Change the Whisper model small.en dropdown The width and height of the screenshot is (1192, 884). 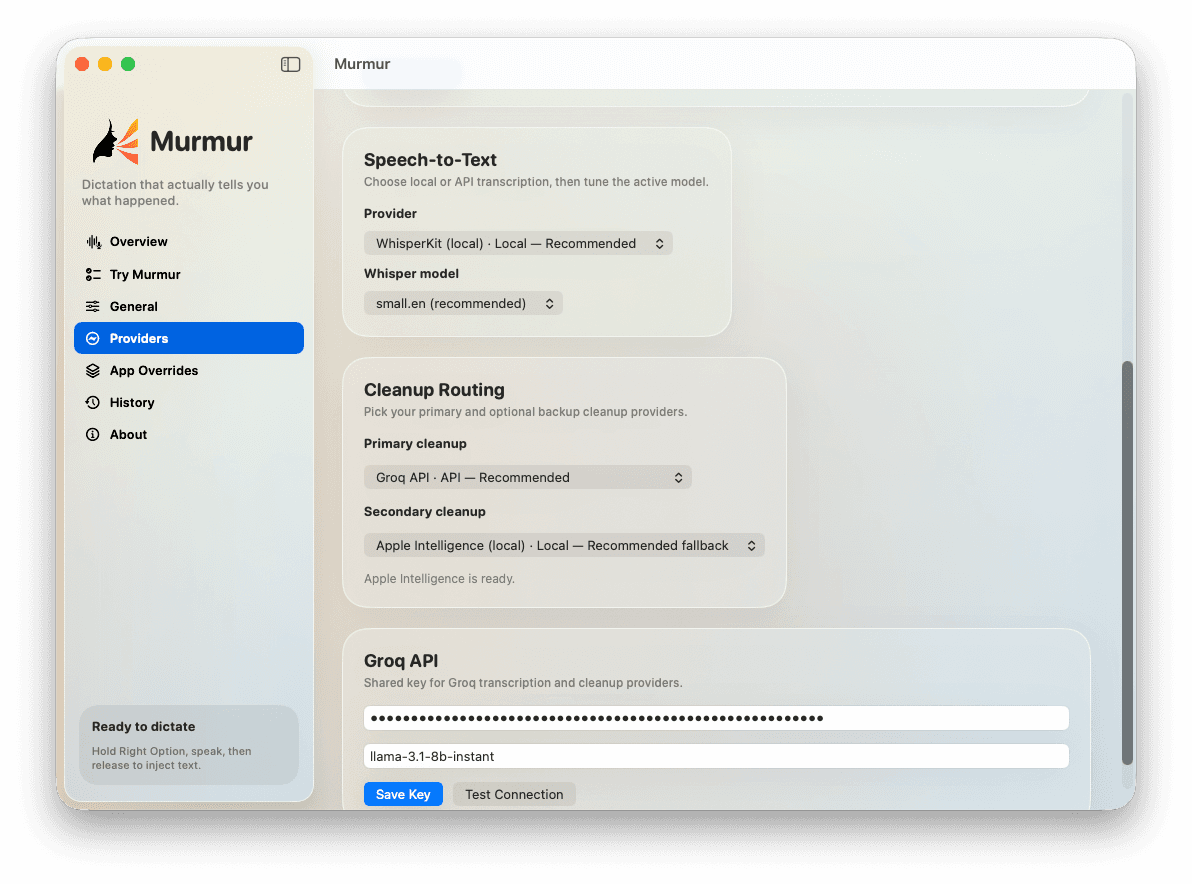pyautogui.click(x=462, y=303)
